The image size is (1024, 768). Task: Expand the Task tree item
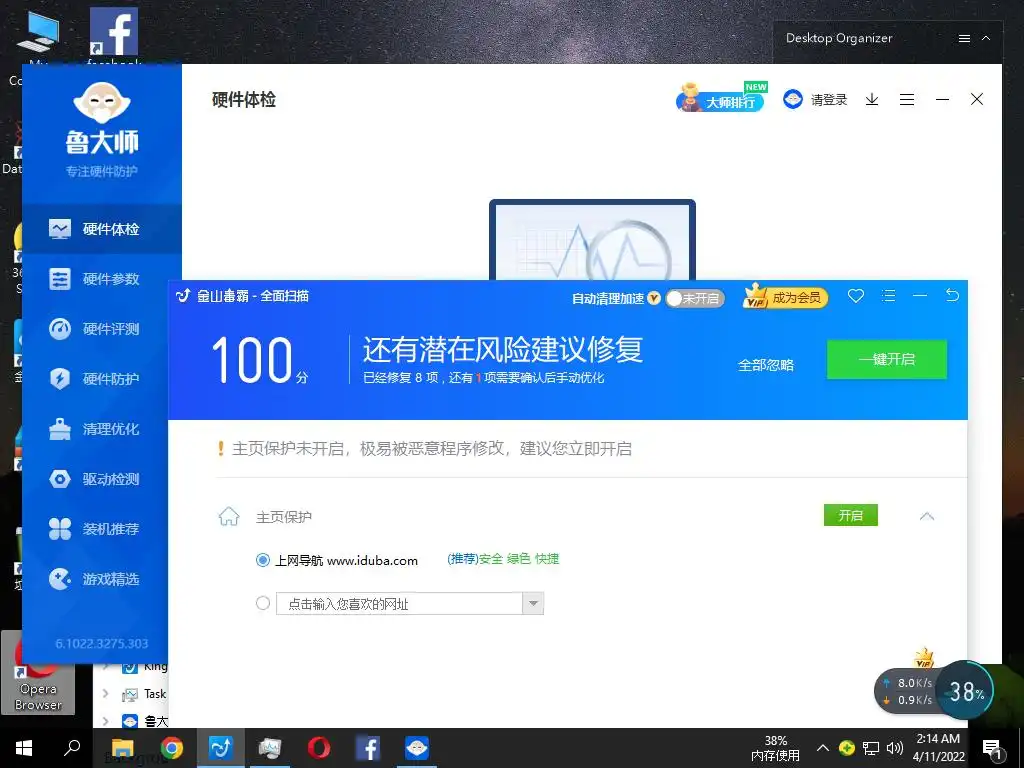106,694
